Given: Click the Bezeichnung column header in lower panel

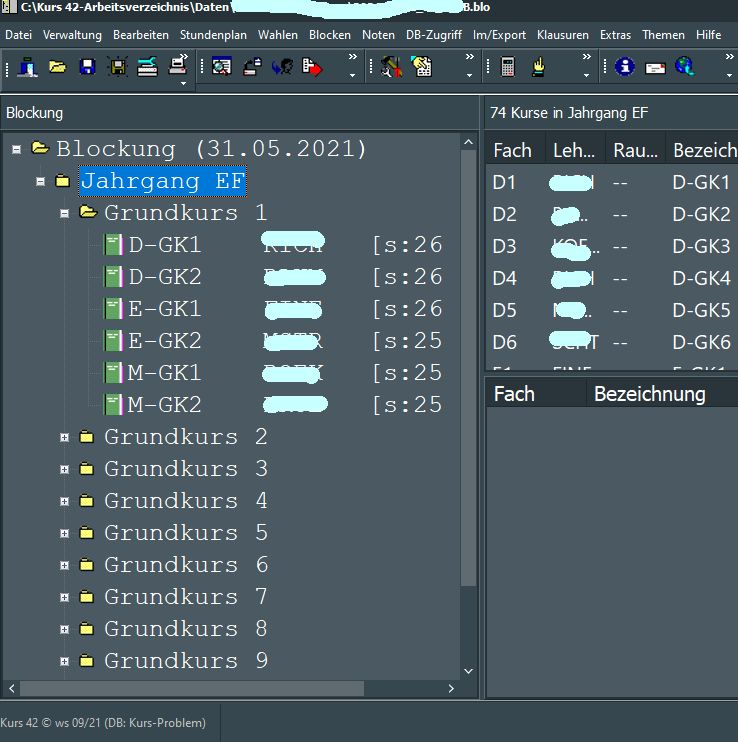Looking at the screenshot, I should point(649,394).
